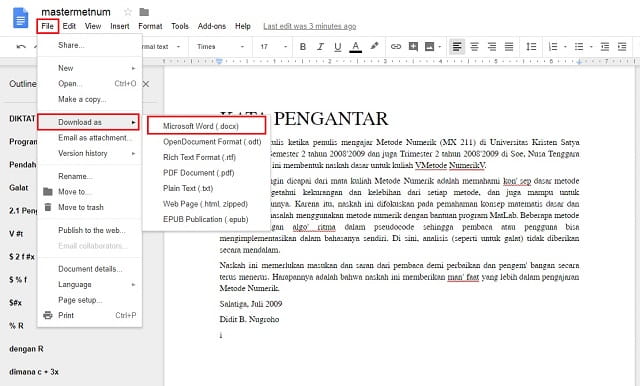Choose Share in the File menu
The width and height of the screenshot is (640, 386).
point(89,45)
